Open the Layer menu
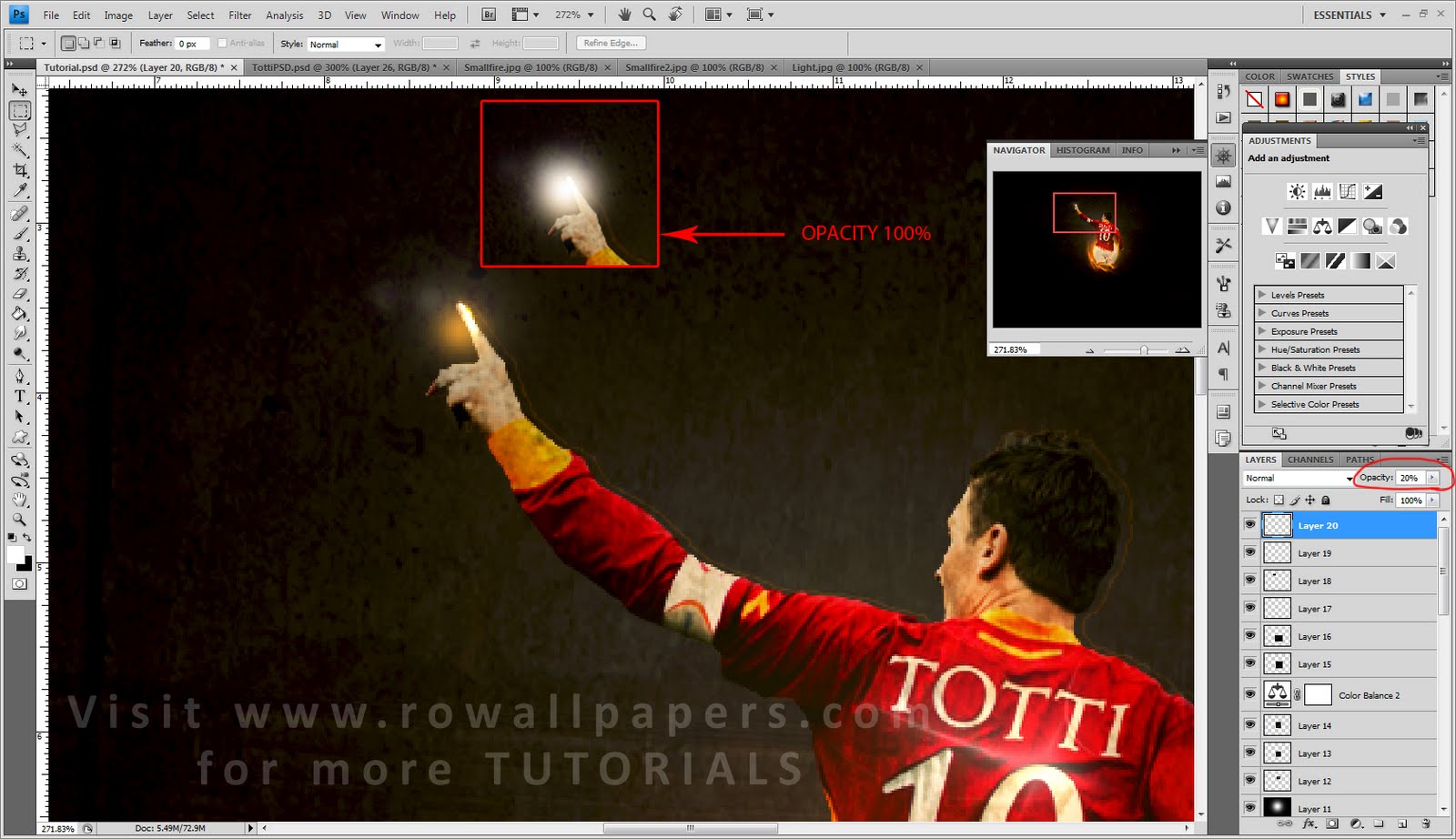This screenshot has width=1456, height=839. [160, 15]
